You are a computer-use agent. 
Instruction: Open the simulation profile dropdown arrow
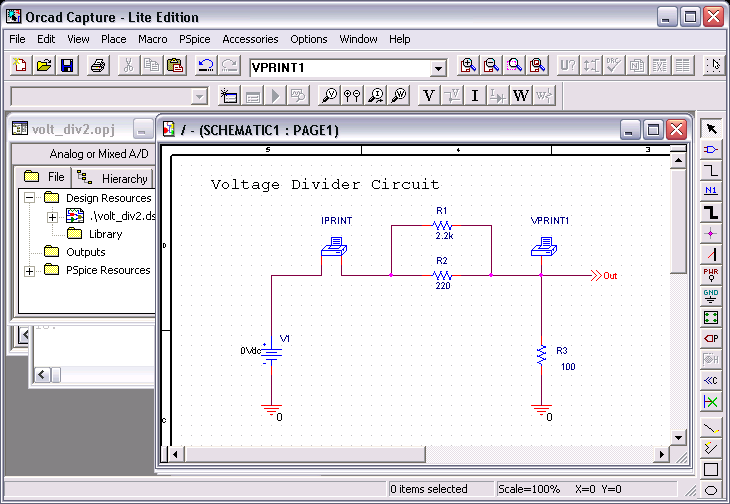[x=199, y=97]
